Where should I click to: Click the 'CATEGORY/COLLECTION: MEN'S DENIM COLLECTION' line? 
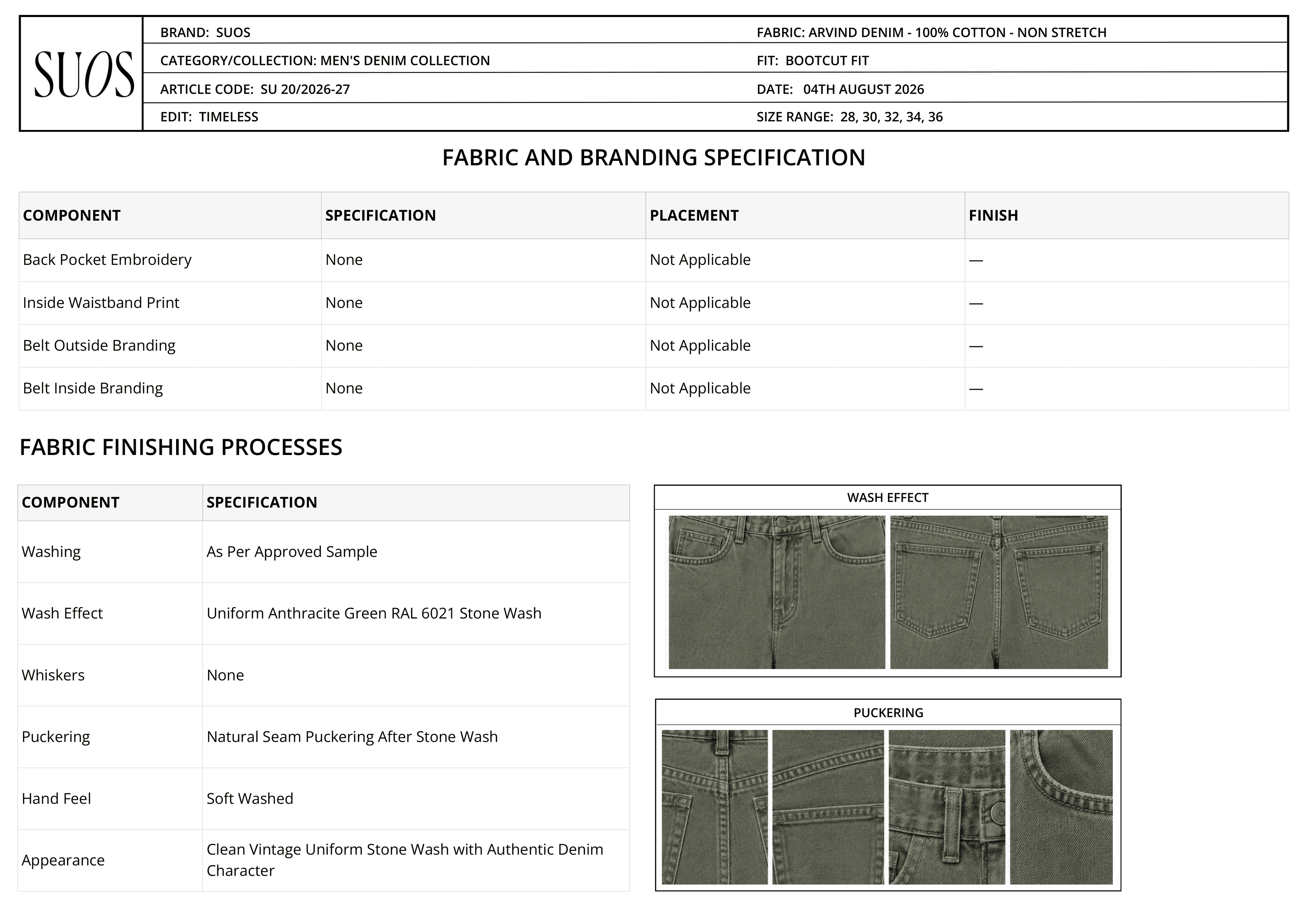[x=325, y=60]
